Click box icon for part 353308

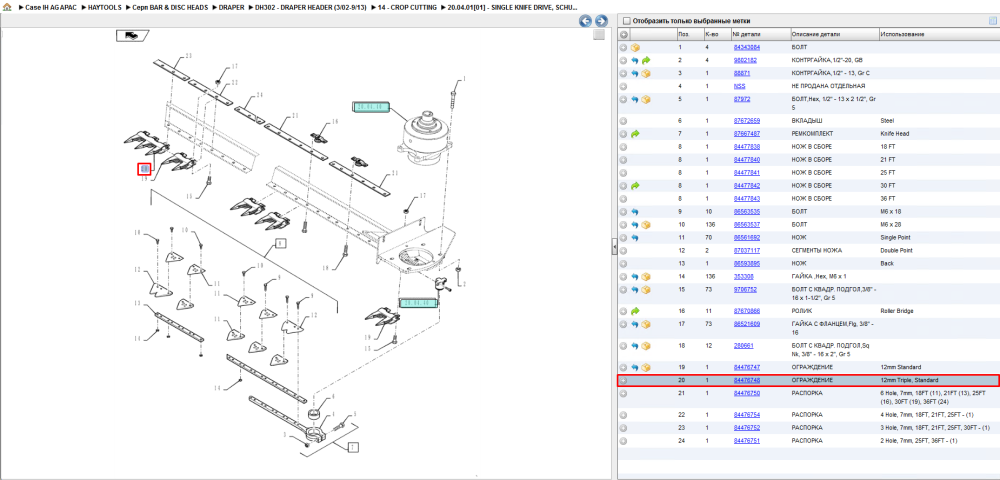(646, 277)
